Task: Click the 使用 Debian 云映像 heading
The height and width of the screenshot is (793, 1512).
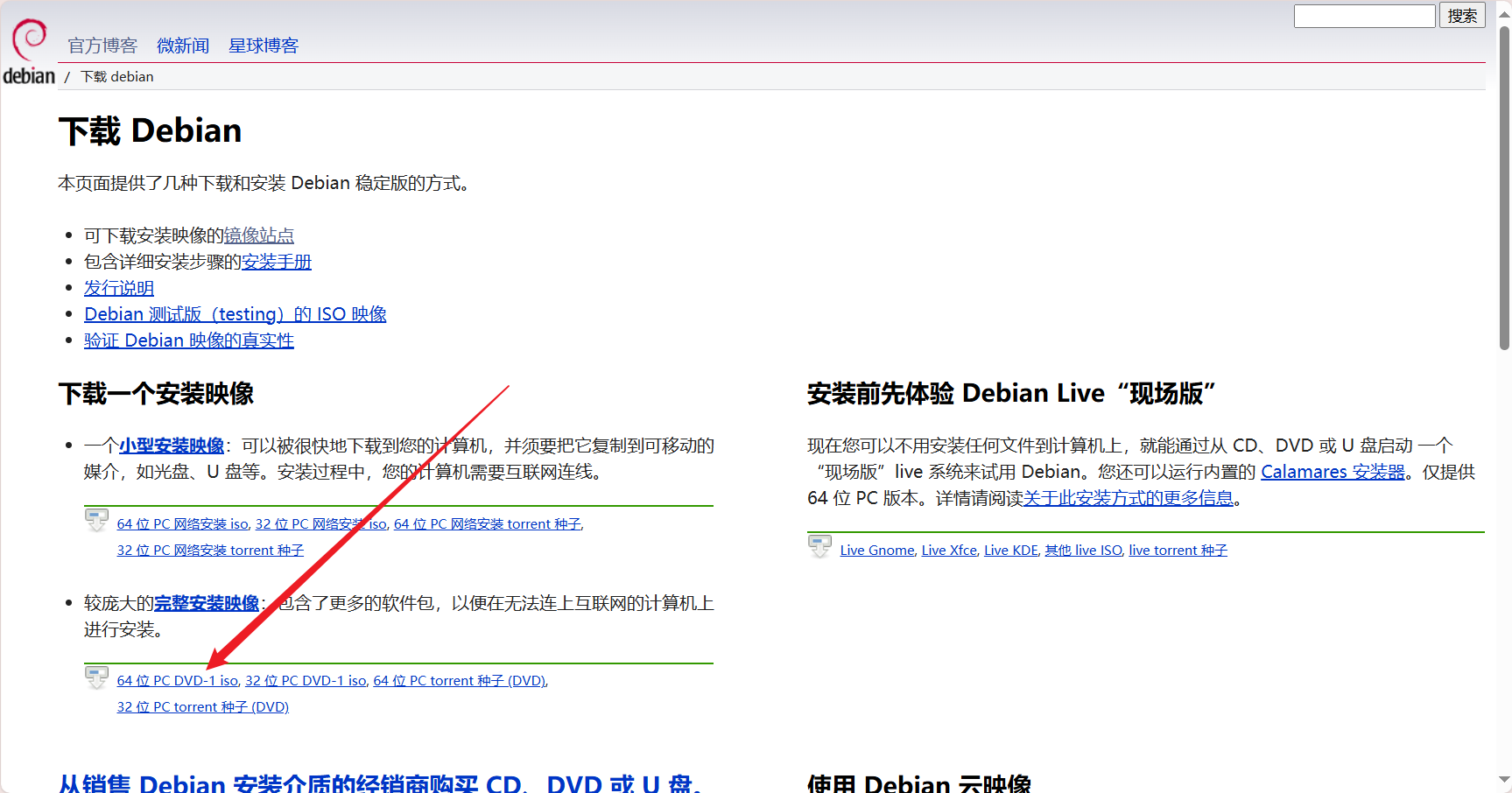Action: (x=919, y=782)
